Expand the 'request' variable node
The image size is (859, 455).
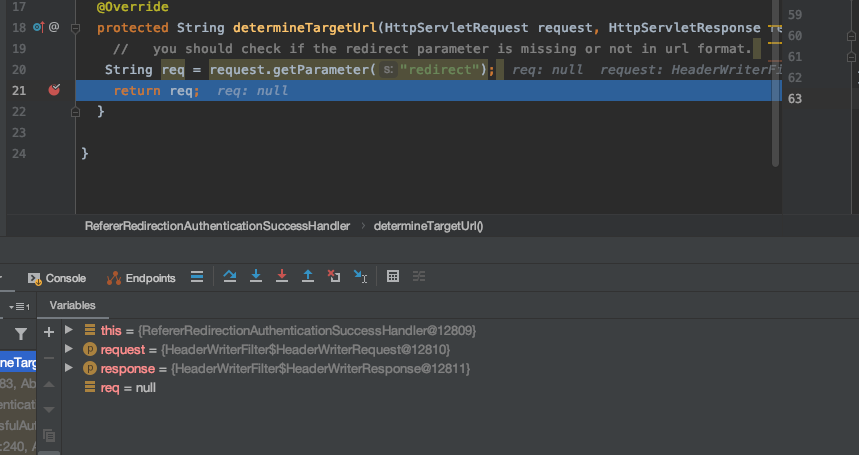point(69,349)
